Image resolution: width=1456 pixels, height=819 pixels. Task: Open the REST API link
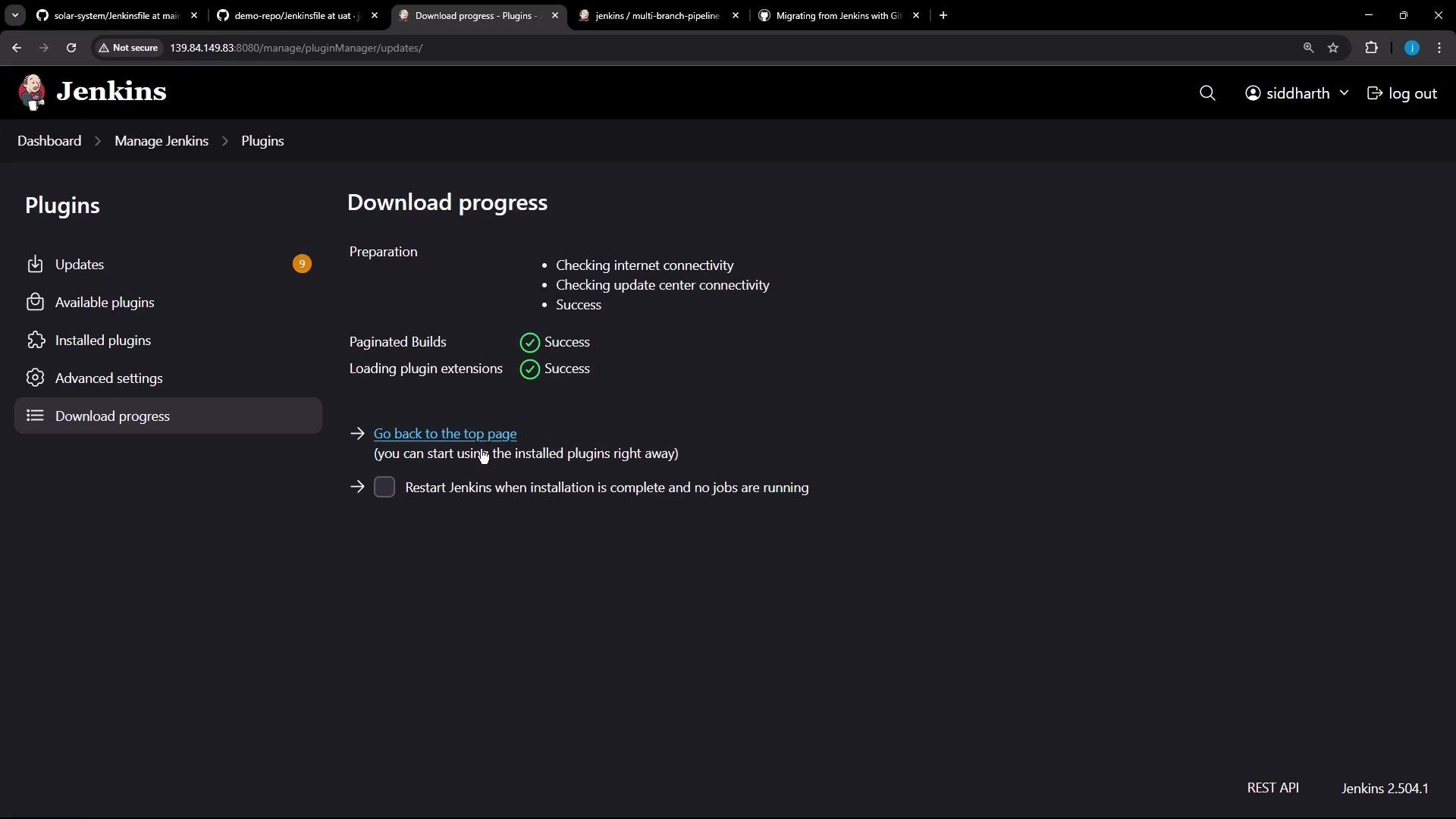click(1272, 788)
